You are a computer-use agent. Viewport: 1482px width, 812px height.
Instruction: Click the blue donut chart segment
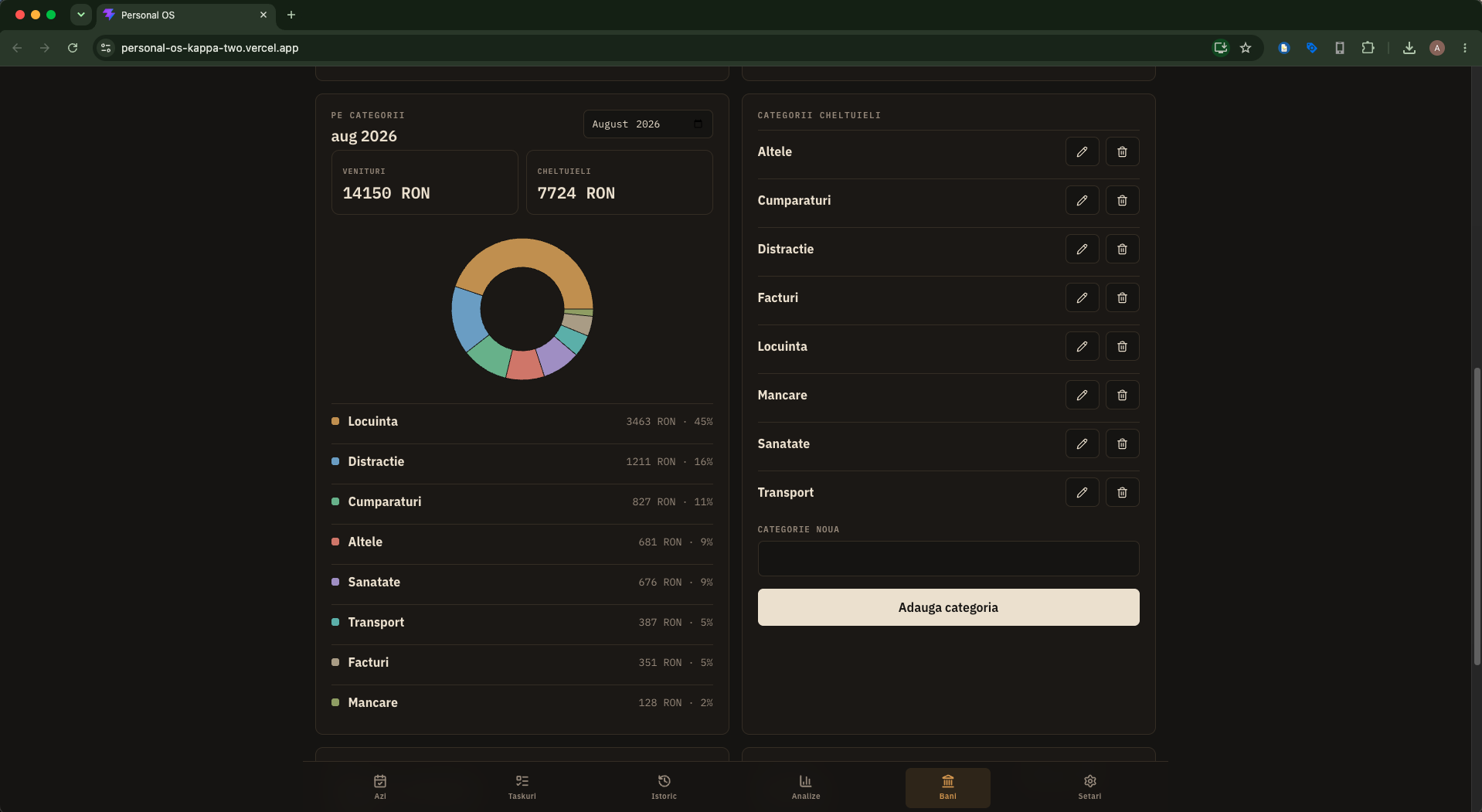467,318
